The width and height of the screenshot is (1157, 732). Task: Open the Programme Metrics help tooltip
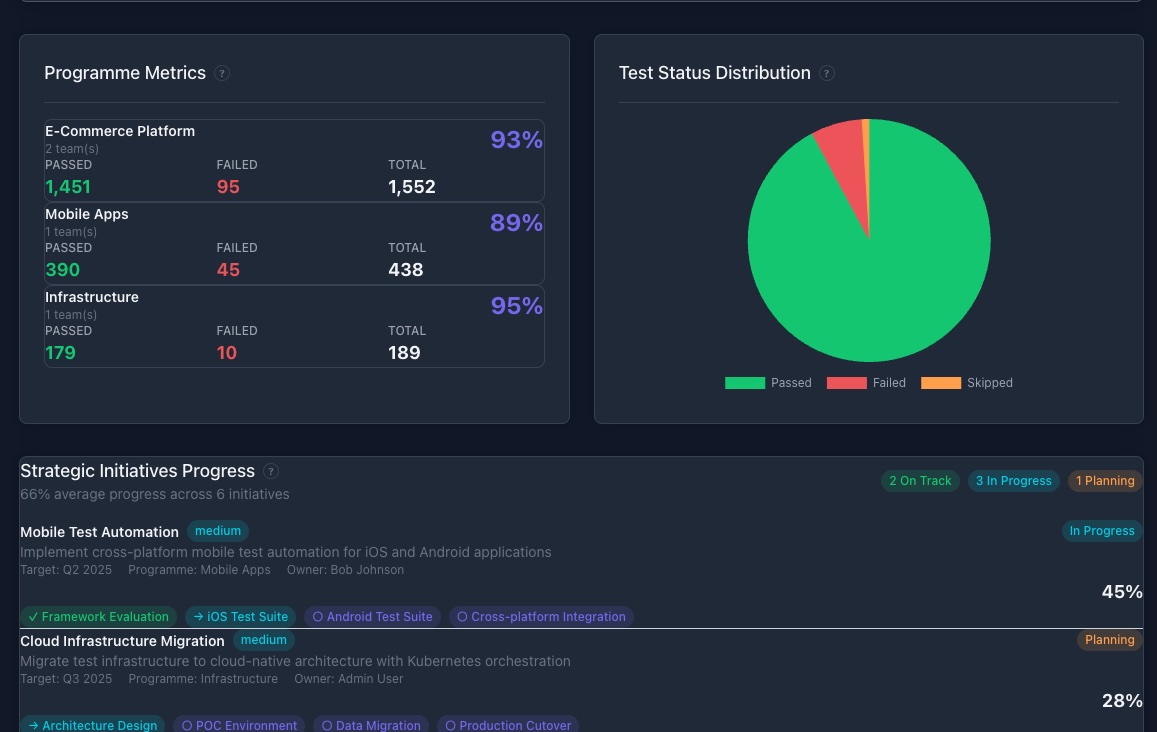click(x=222, y=73)
